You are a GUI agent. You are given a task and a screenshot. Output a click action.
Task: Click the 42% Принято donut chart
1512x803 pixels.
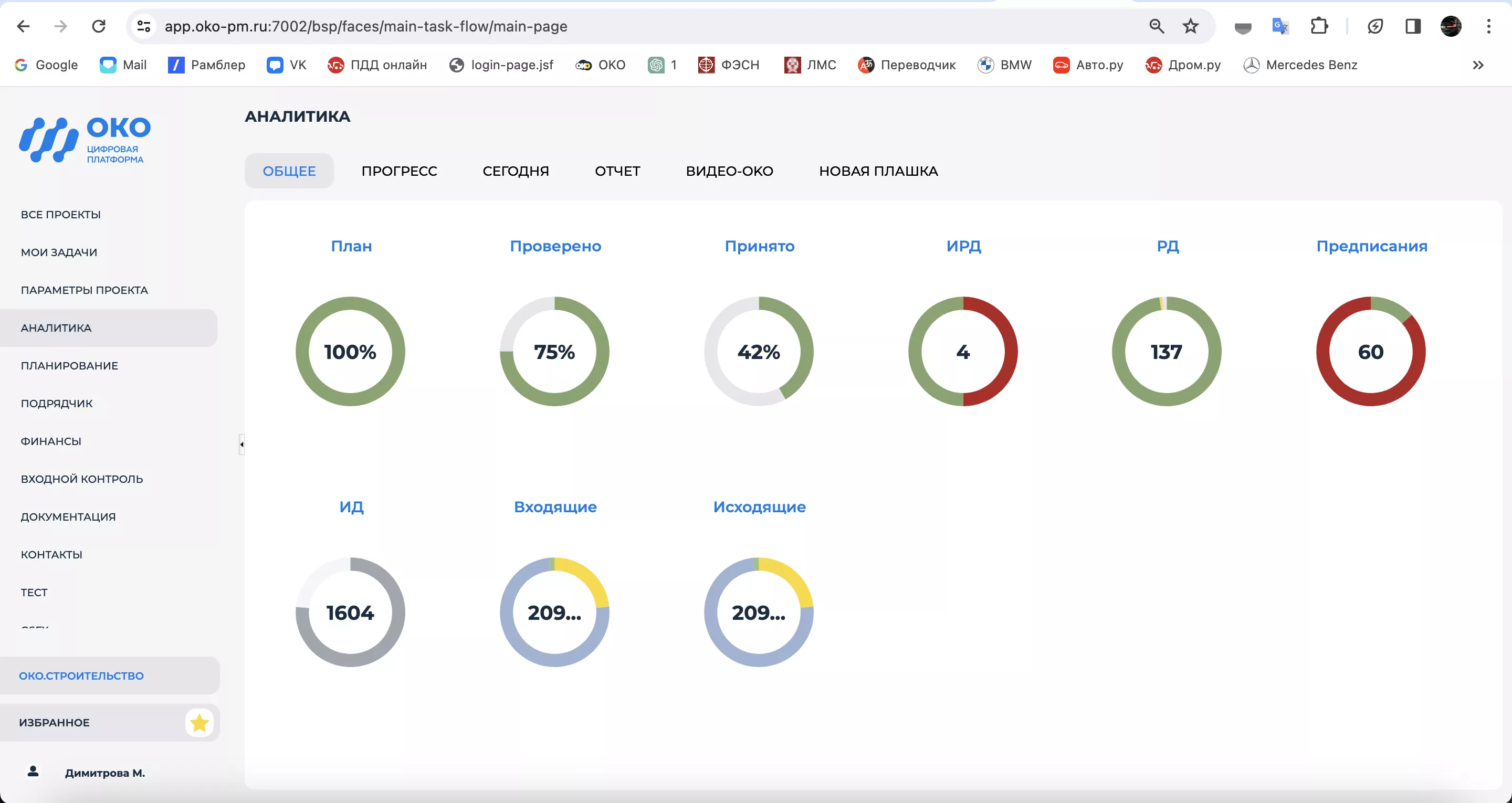(x=760, y=351)
